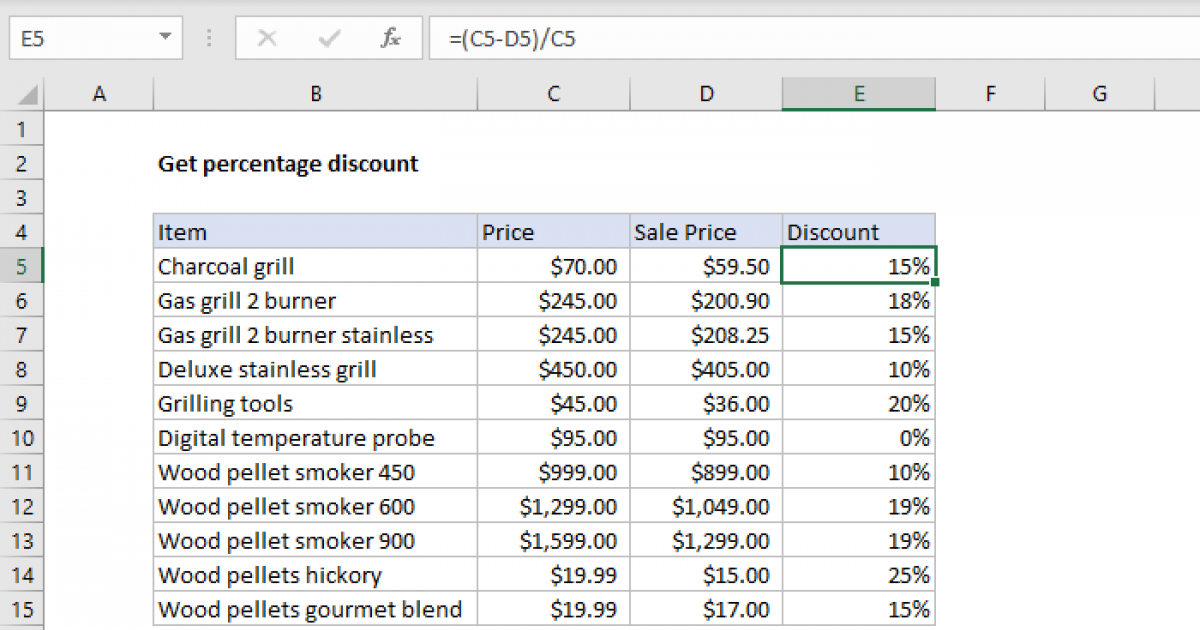Viewport: 1200px width, 630px height.
Task: Select column G header
Action: 1099,94
